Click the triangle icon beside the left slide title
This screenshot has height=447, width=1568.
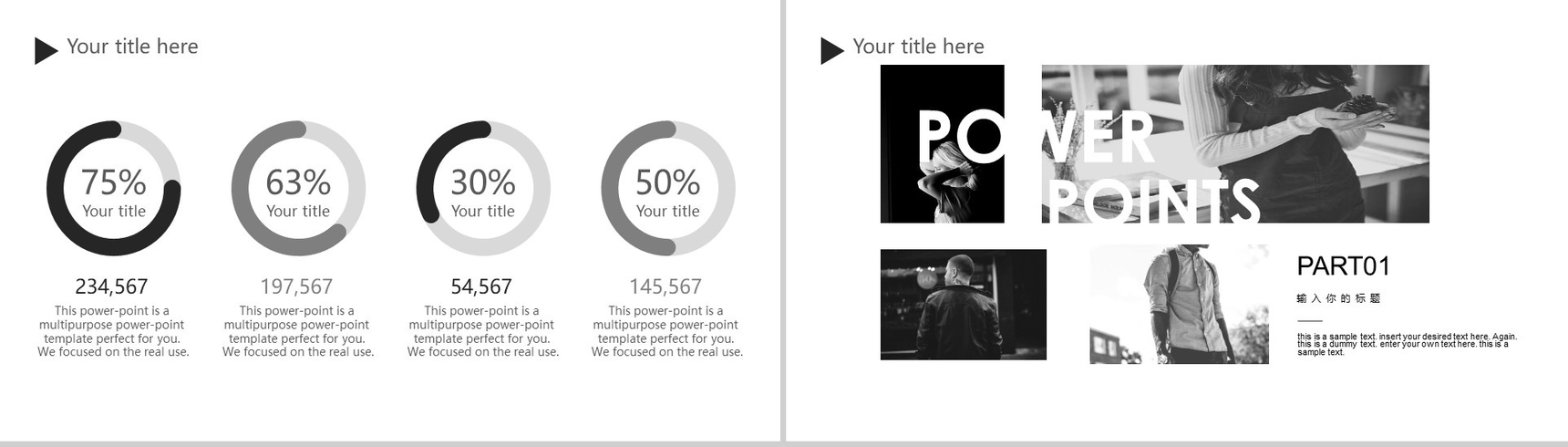pos(45,51)
